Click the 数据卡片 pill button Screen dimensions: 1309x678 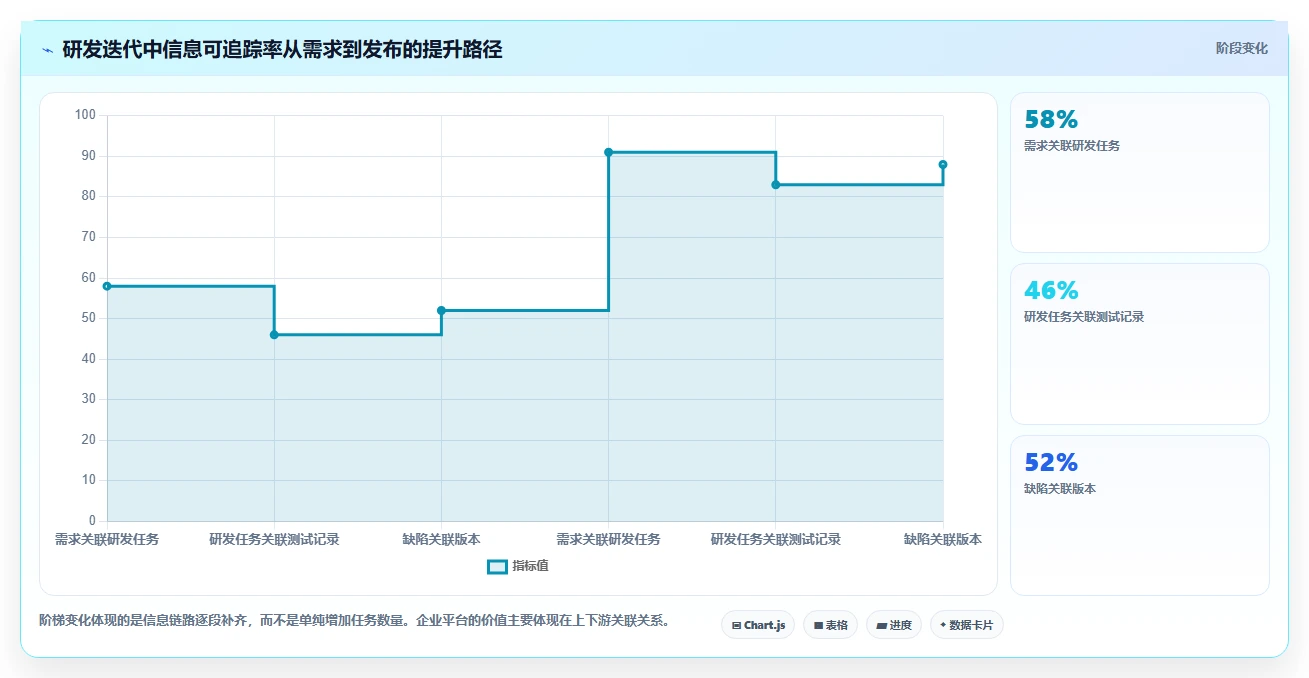click(x=966, y=625)
